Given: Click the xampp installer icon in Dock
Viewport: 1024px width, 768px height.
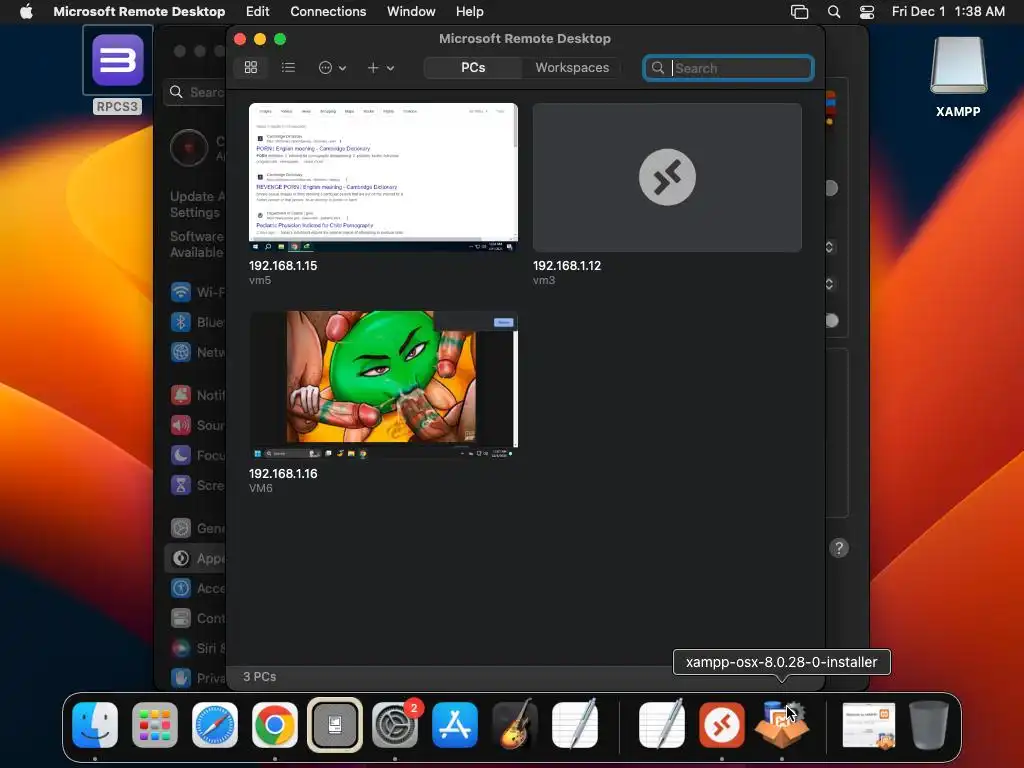Looking at the screenshot, I should [782, 724].
